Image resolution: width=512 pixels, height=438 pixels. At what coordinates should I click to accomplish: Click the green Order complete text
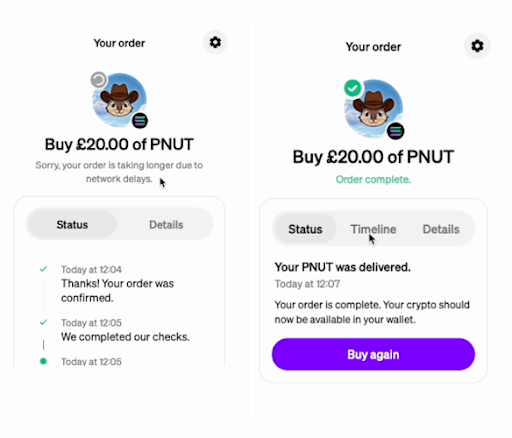(373, 179)
